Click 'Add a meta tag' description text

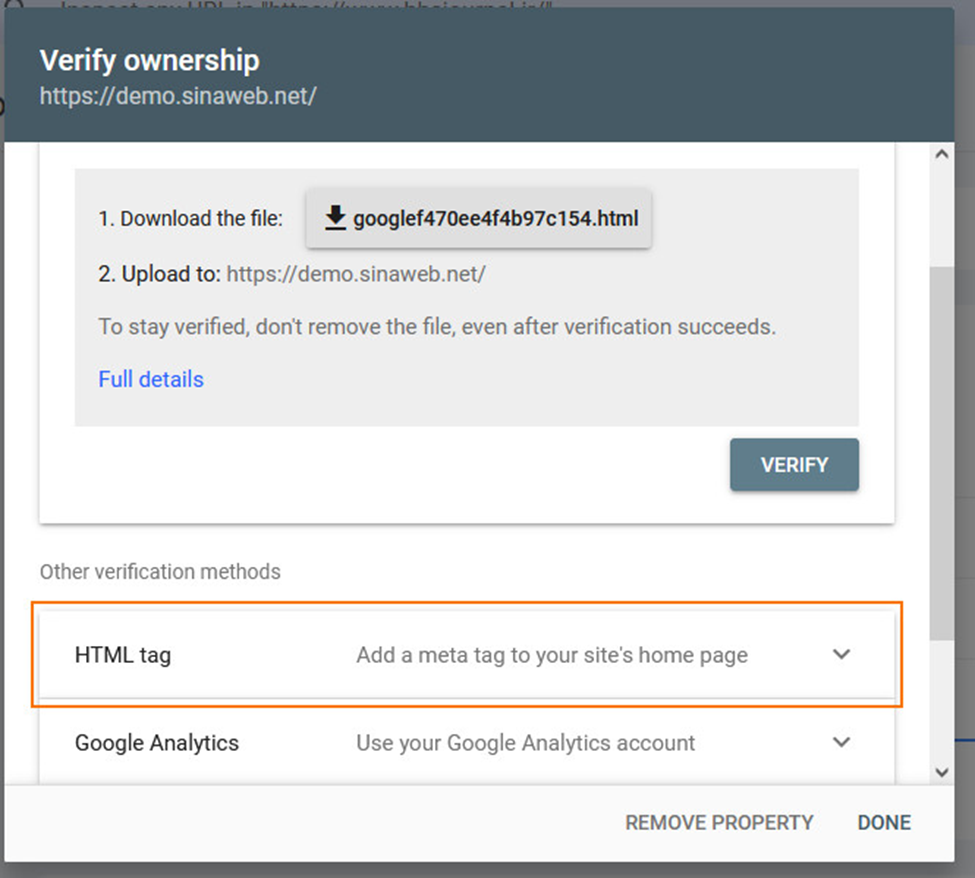[552, 656]
